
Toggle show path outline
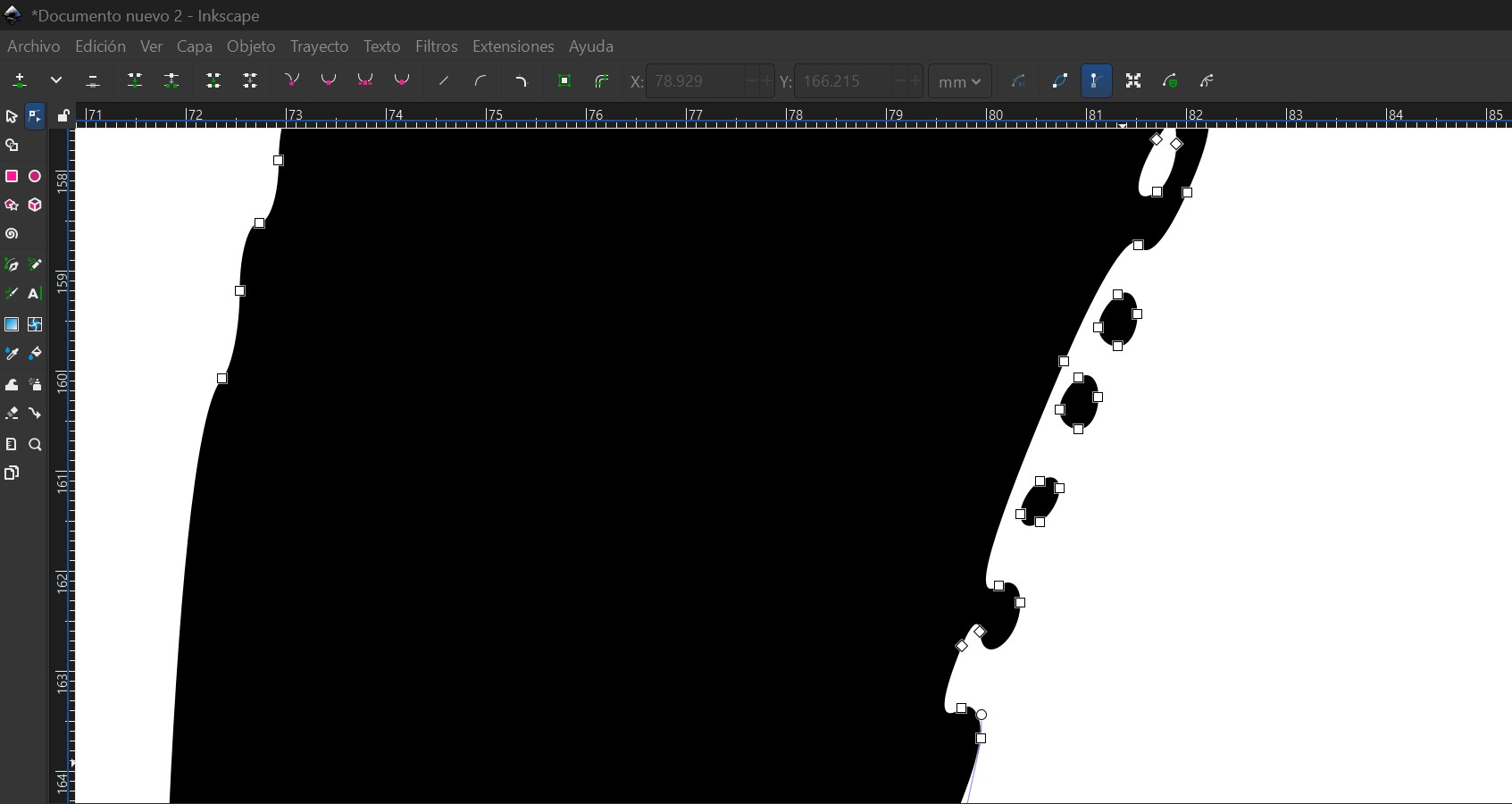(1060, 81)
